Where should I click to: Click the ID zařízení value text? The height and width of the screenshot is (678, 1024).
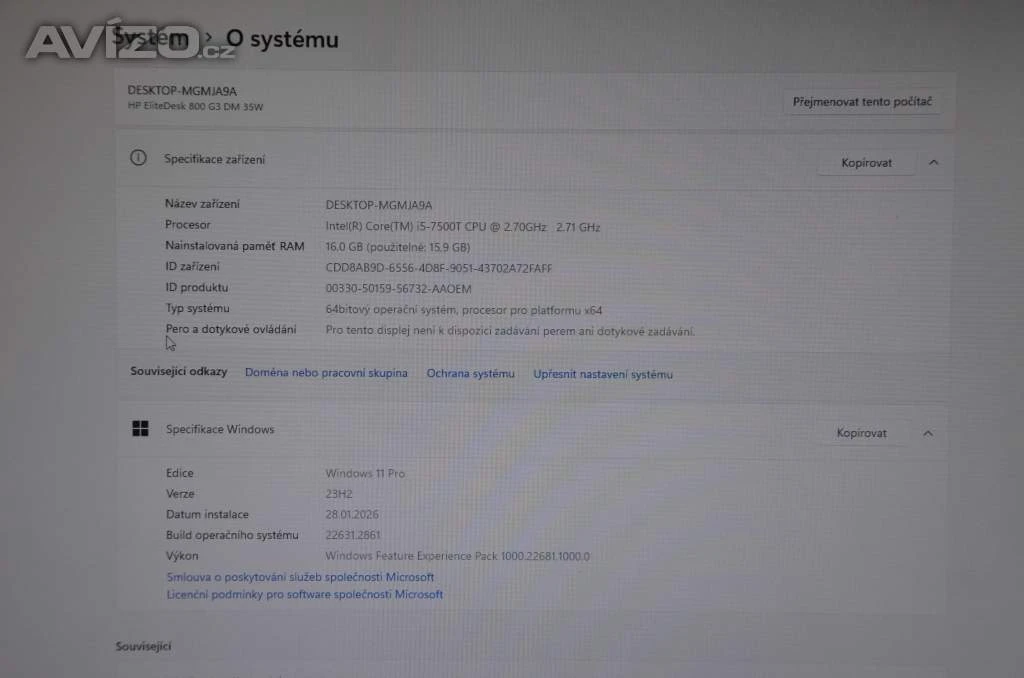tap(438, 268)
